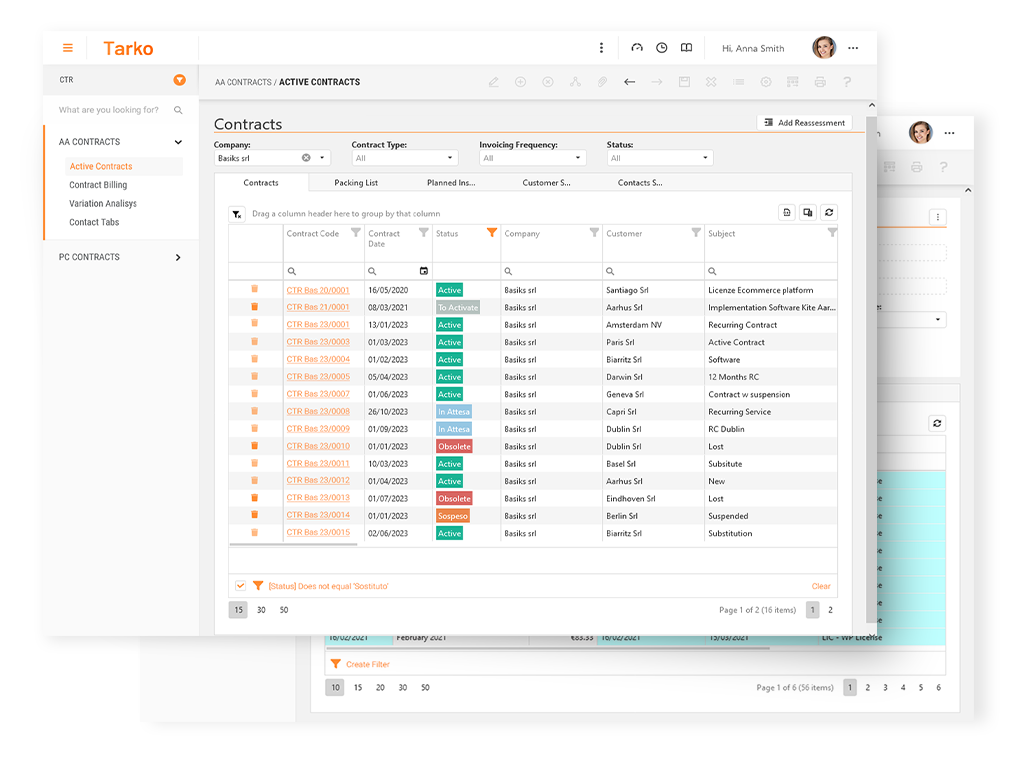
Task: Click the back arrow in the toolbar
Action: pos(629,82)
